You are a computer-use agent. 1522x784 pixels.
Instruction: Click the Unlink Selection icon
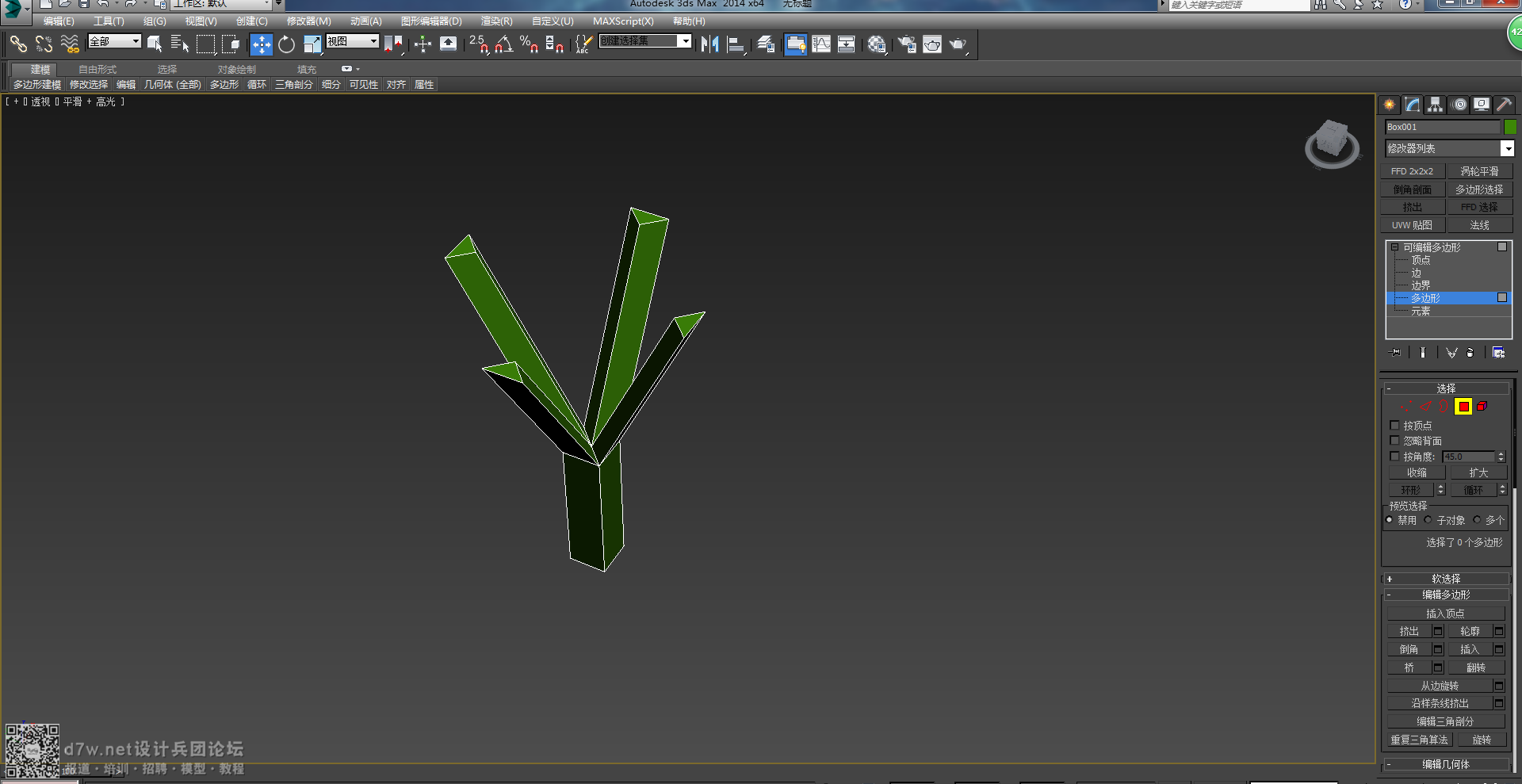[44, 44]
